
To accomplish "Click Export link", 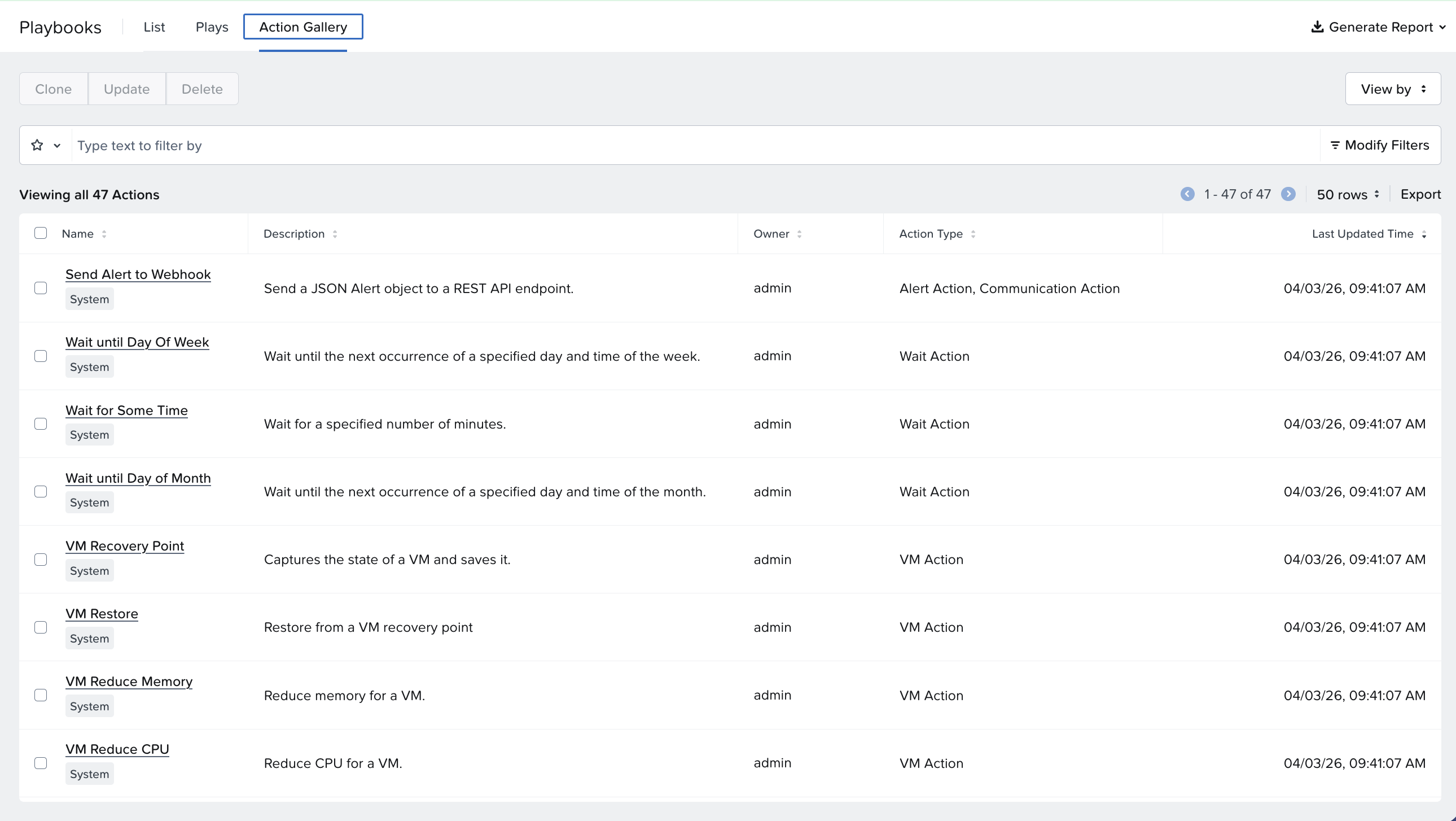I will tap(1420, 194).
